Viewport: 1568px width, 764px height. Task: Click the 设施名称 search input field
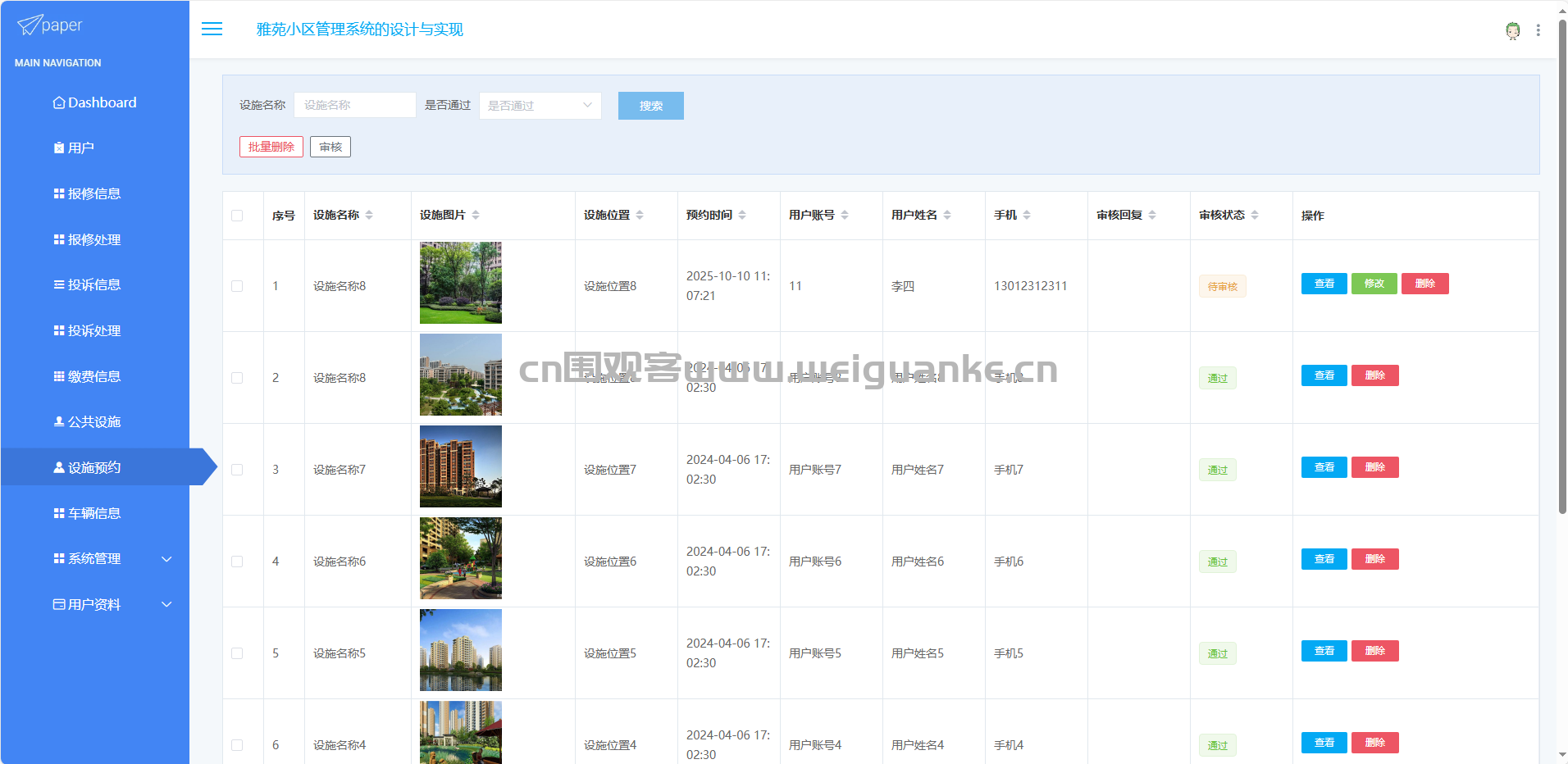coord(354,106)
